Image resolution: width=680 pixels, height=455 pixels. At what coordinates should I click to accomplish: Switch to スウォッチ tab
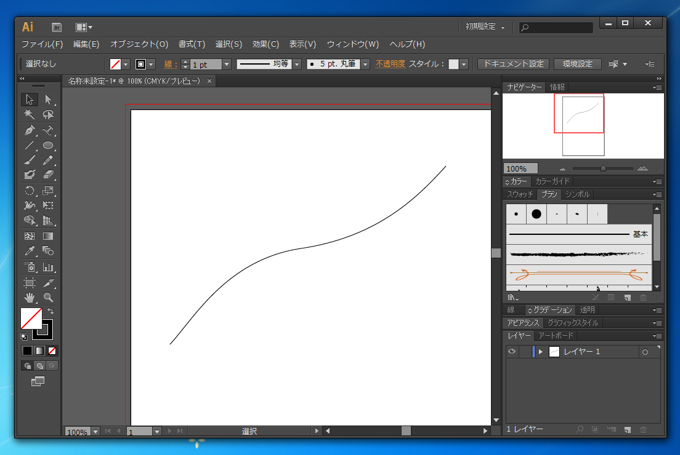point(520,194)
